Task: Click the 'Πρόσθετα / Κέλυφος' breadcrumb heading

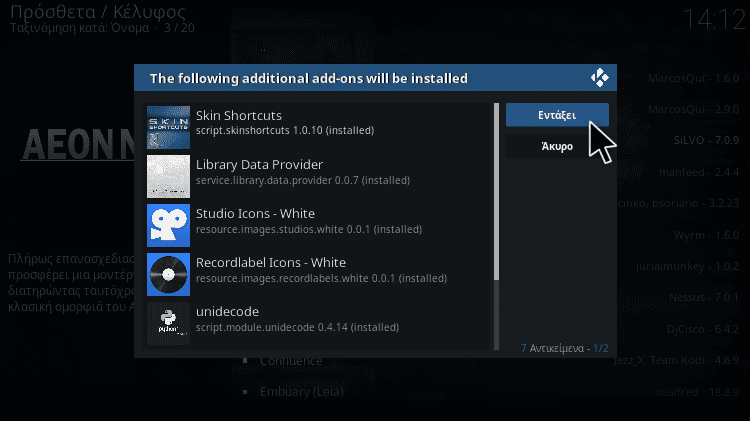Action: [98, 11]
